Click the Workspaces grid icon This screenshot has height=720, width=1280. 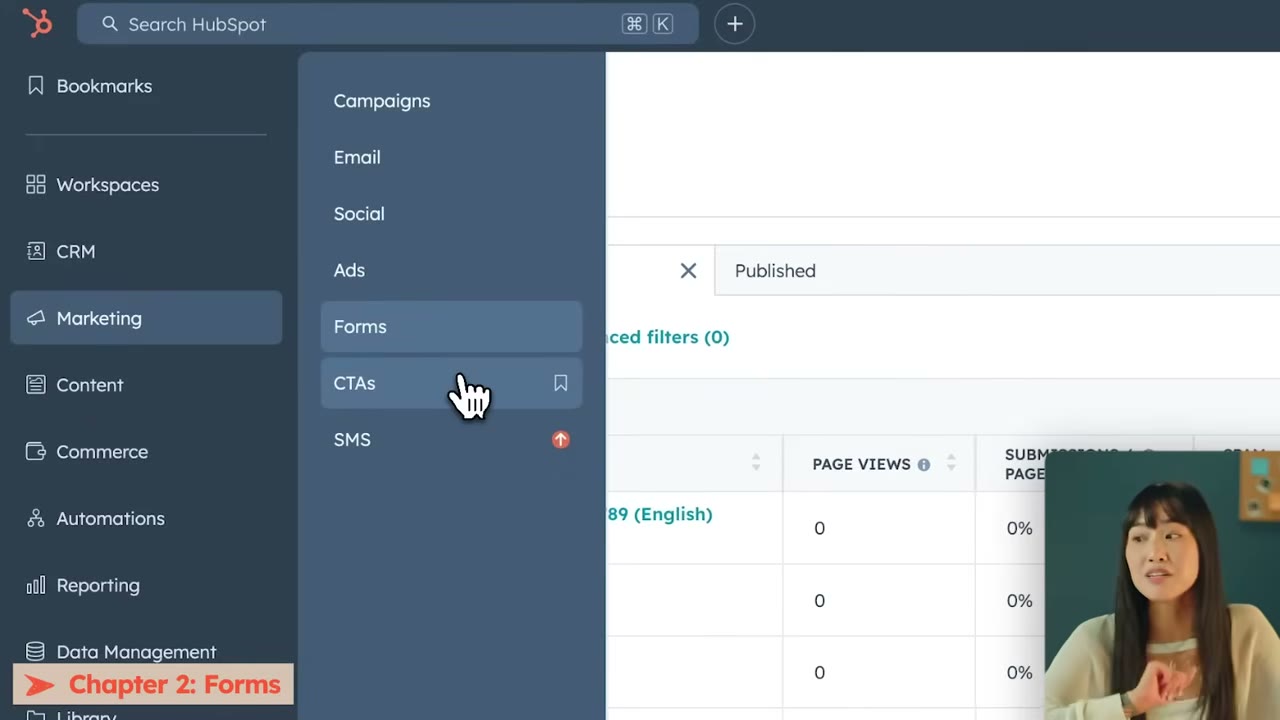(x=36, y=185)
